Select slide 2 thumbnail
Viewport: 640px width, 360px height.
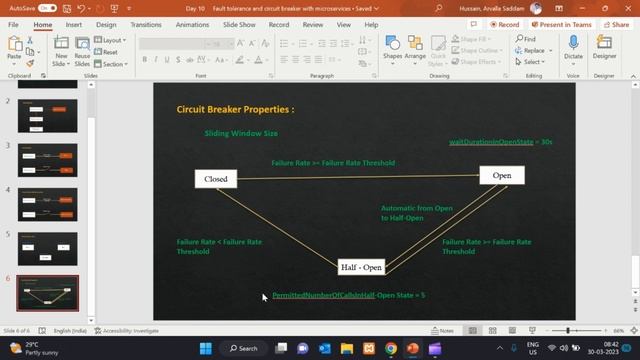tap(47, 116)
